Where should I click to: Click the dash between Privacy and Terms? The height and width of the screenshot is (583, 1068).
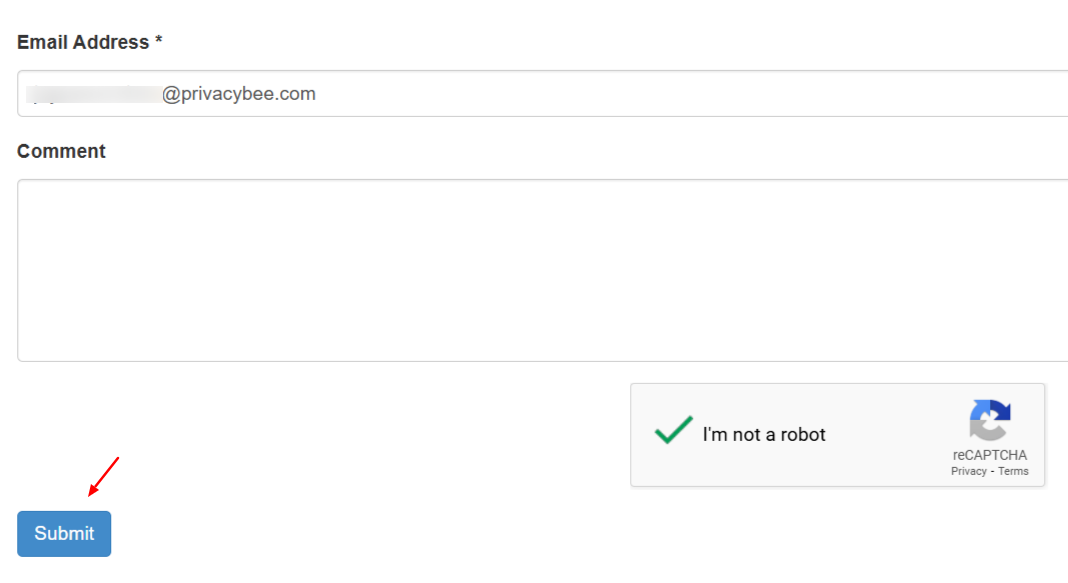click(992, 471)
